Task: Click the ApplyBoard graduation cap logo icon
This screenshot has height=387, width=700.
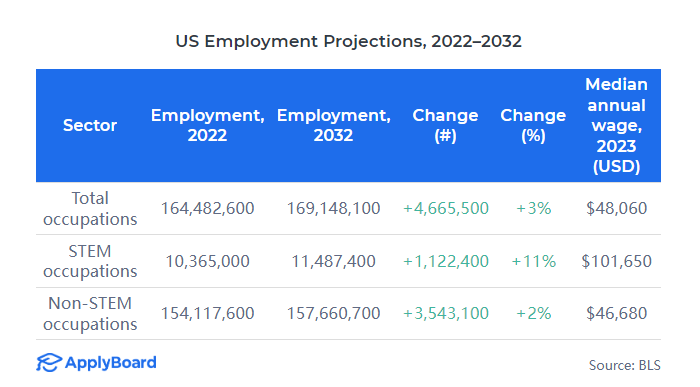Action: 48,362
